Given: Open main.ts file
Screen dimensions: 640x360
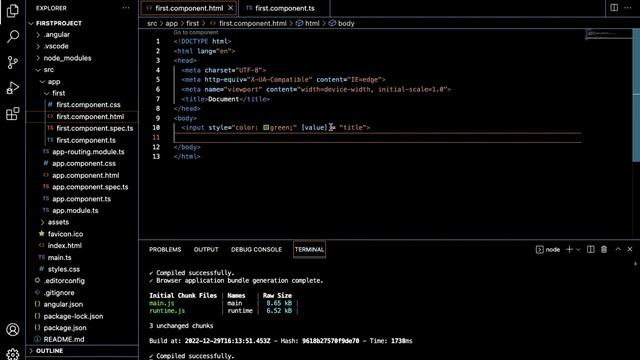Looking at the screenshot, I should [60, 258].
